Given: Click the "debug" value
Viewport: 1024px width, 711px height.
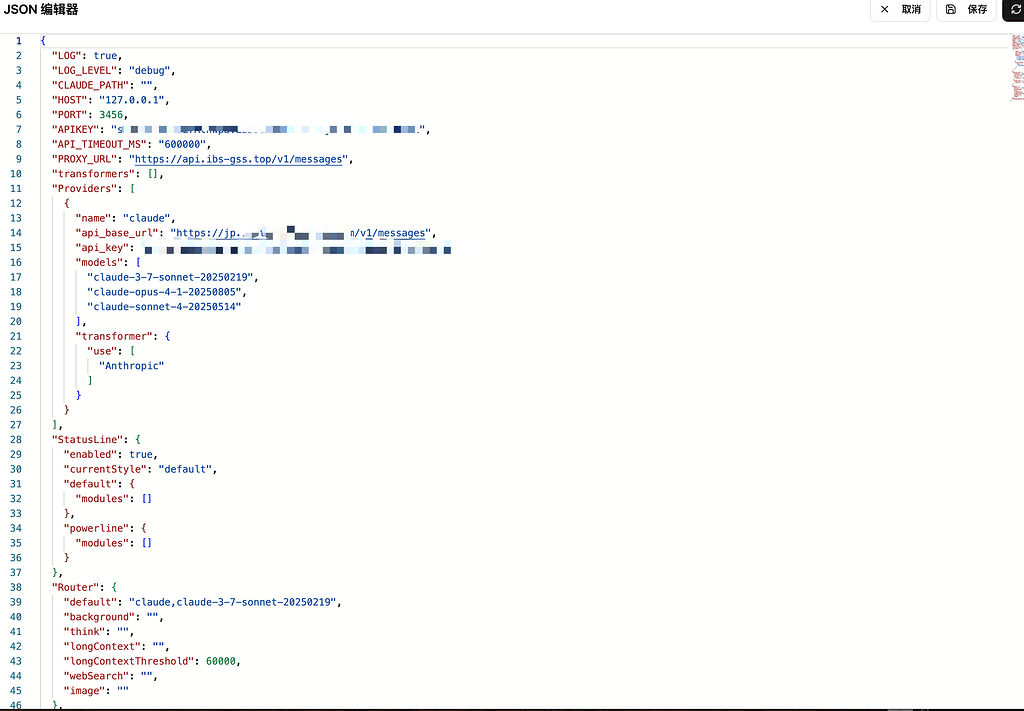Looking at the screenshot, I should 150,71.
